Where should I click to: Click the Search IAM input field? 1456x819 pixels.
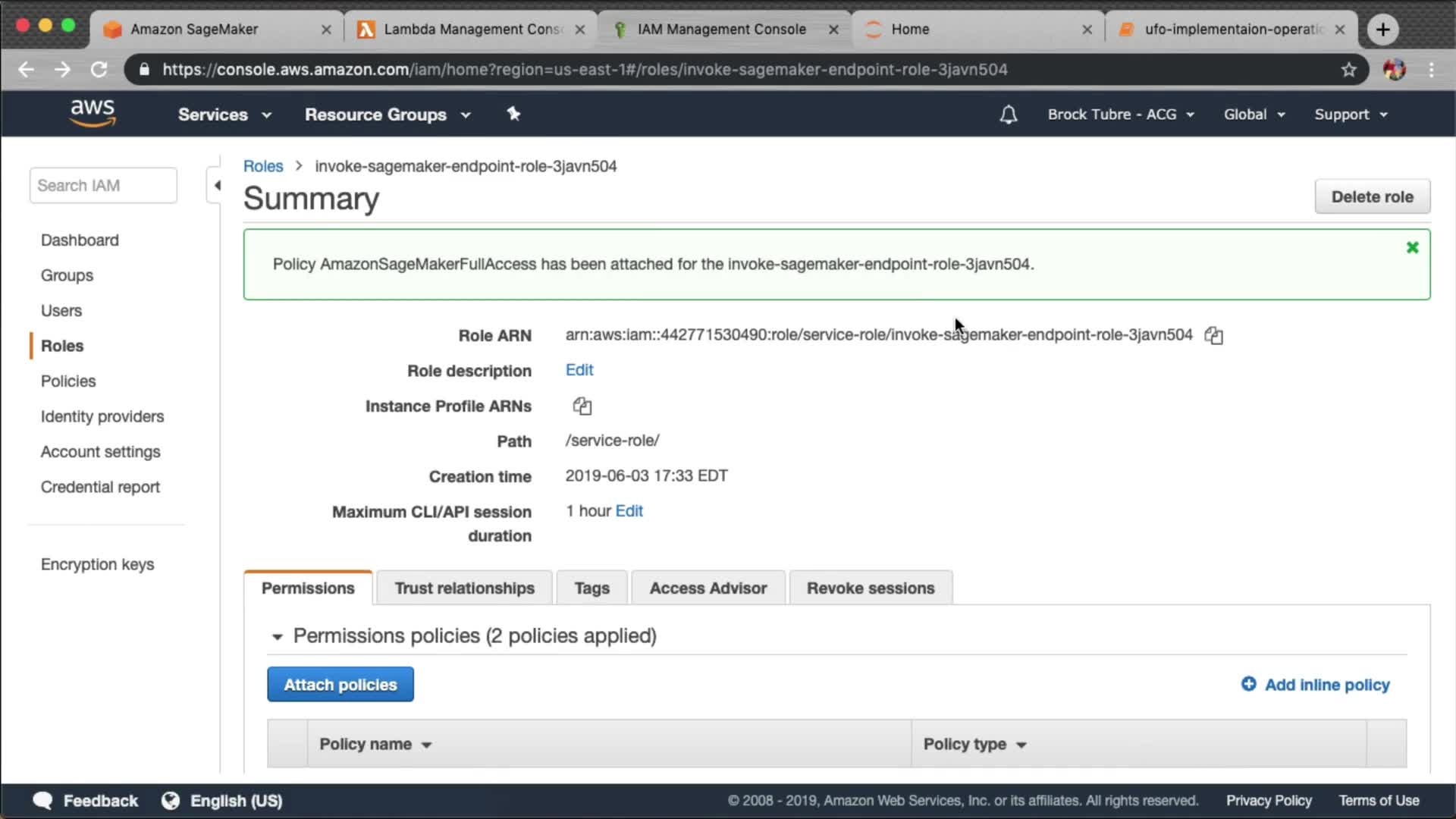(x=103, y=185)
